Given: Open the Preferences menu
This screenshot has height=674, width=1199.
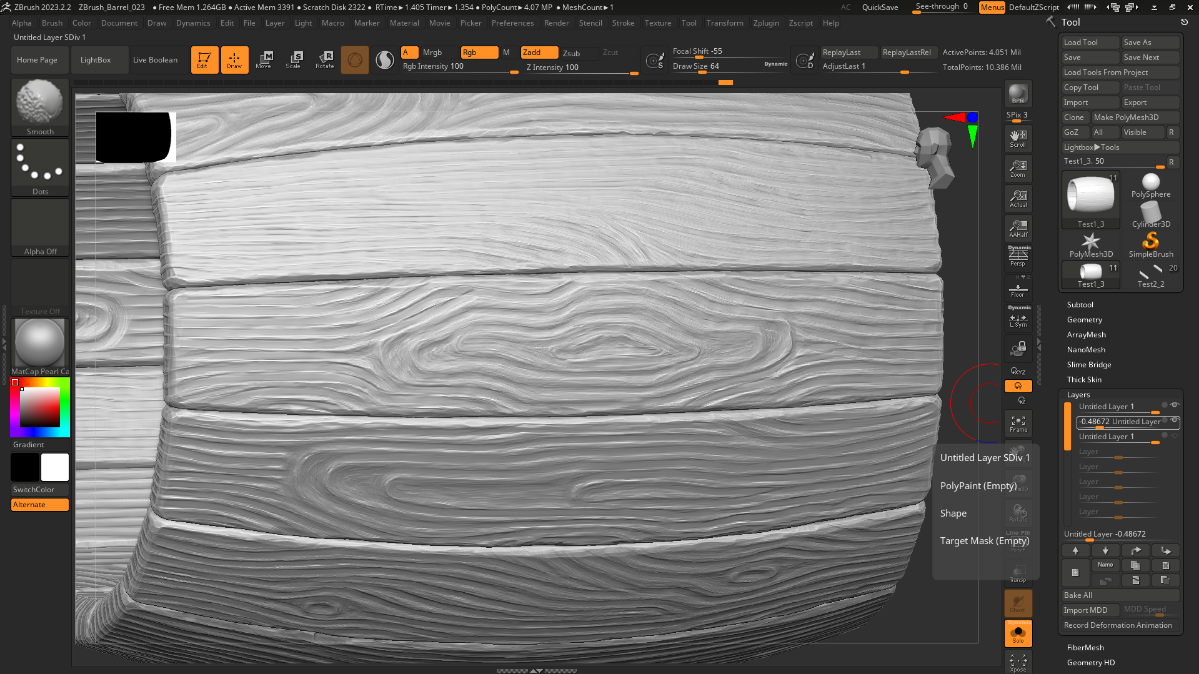Looking at the screenshot, I should click(x=512, y=23).
